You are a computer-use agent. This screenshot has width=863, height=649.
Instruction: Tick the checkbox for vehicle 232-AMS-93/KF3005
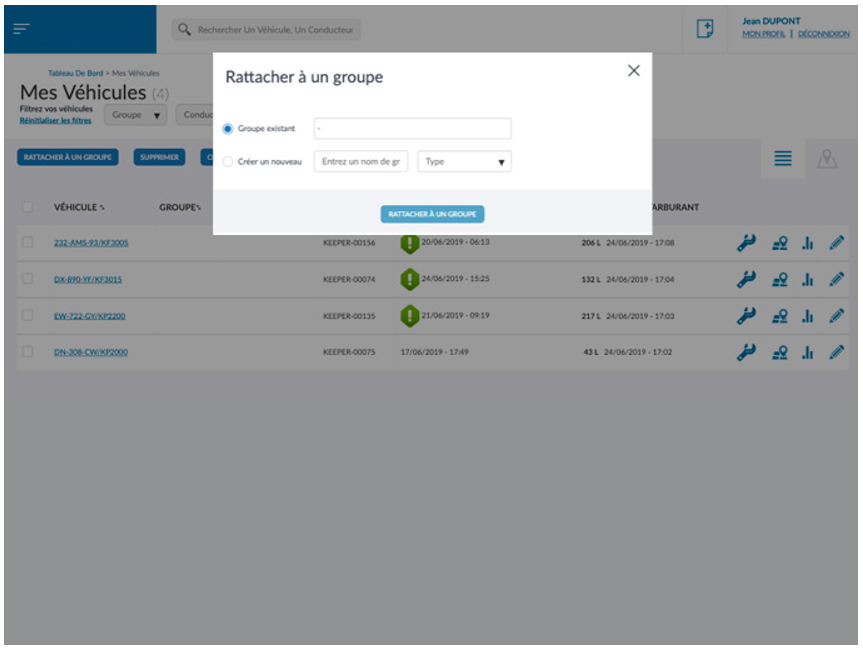(x=28, y=243)
